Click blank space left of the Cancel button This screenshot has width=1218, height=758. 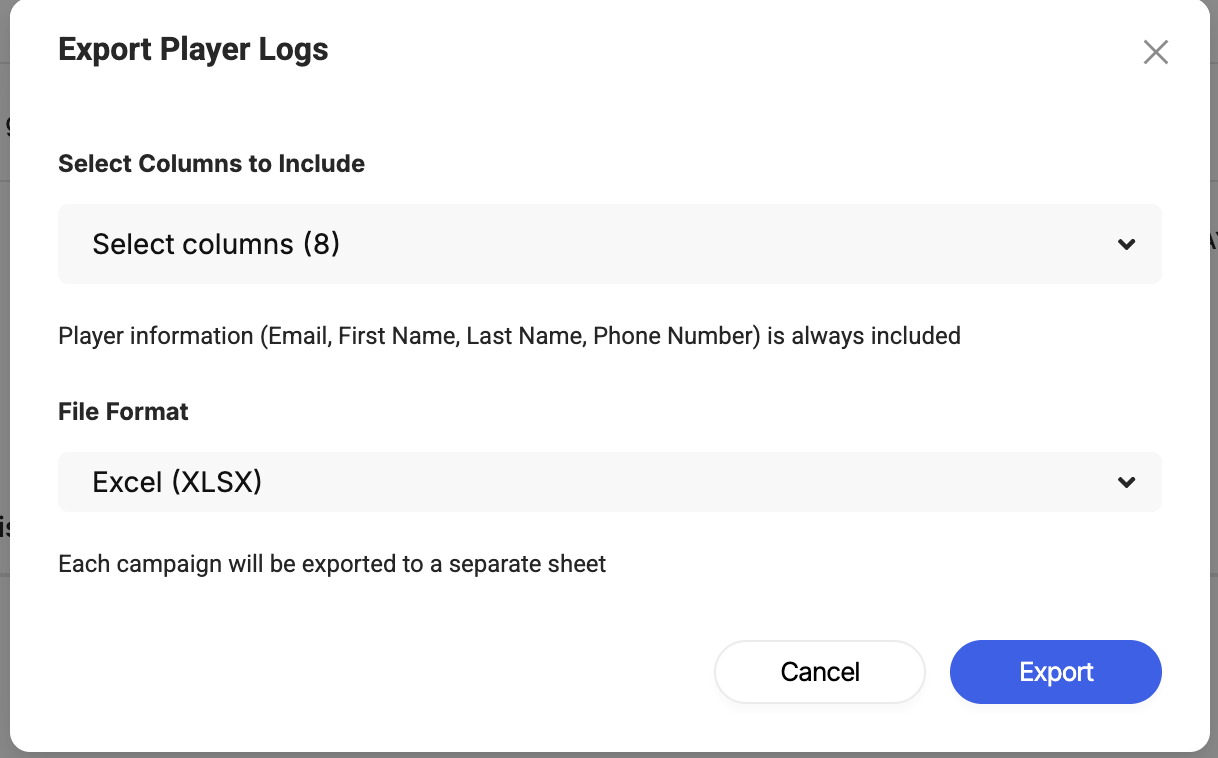coord(380,672)
